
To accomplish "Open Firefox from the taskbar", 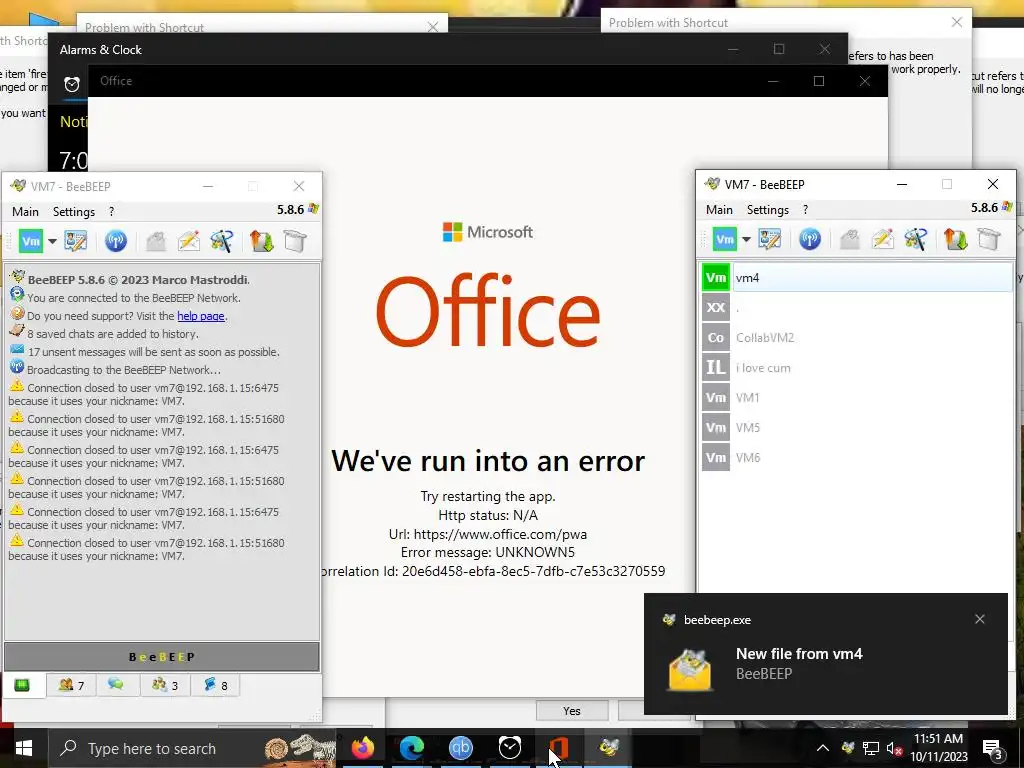I will click(362, 748).
